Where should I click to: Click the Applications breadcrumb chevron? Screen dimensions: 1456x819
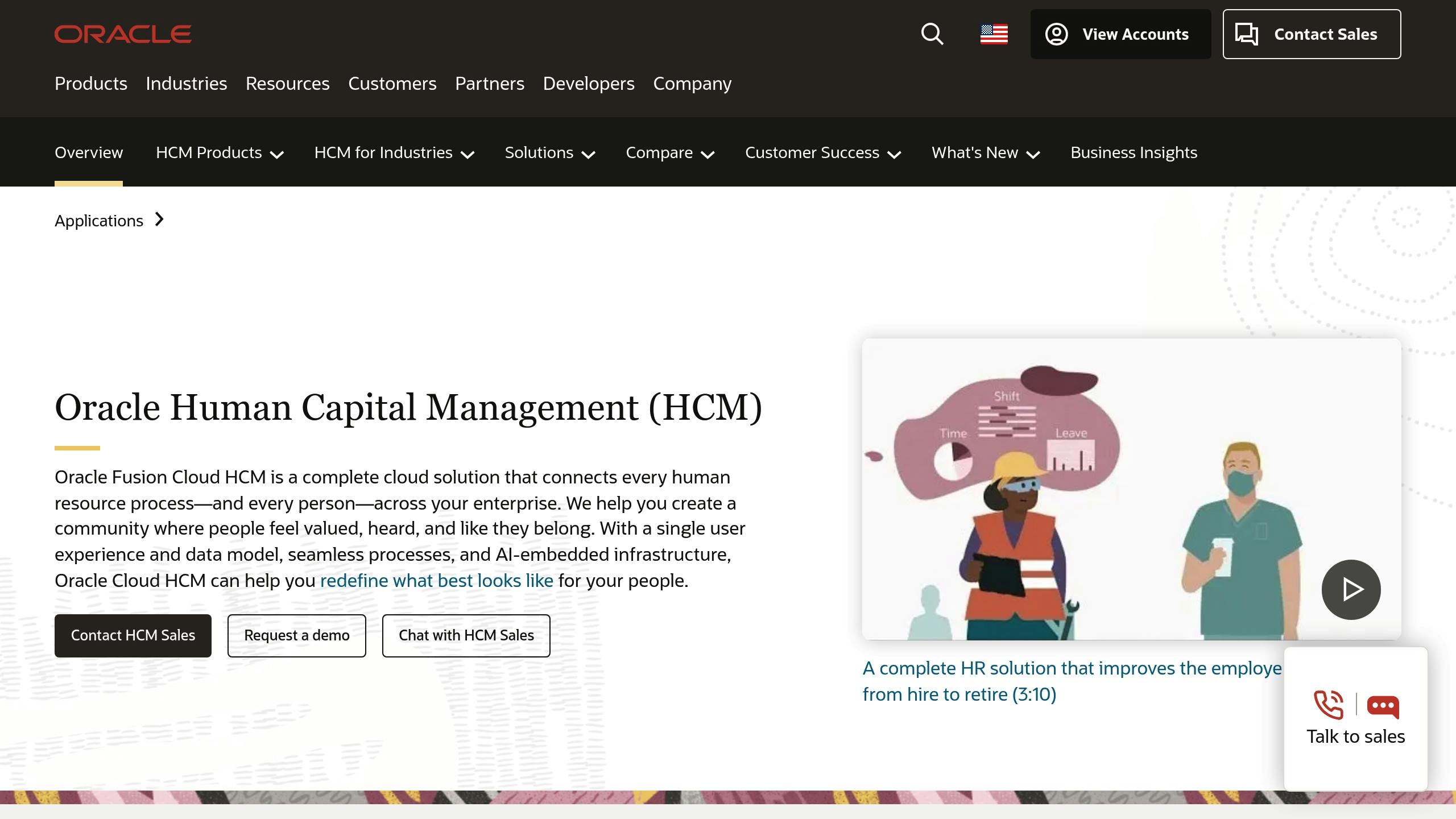pyautogui.click(x=159, y=220)
